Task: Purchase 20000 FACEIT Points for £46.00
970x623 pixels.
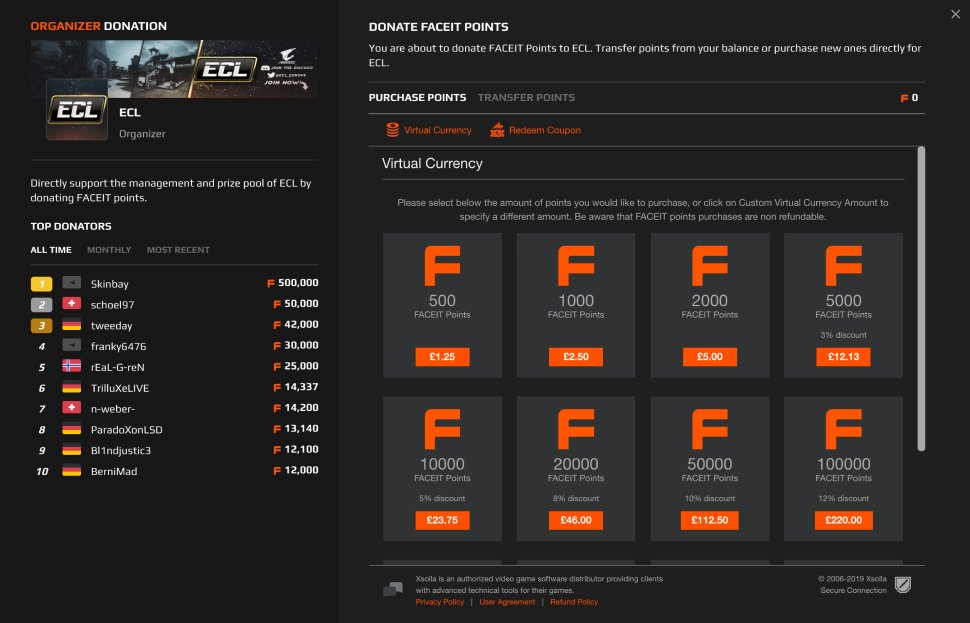Action: (575, 520)
